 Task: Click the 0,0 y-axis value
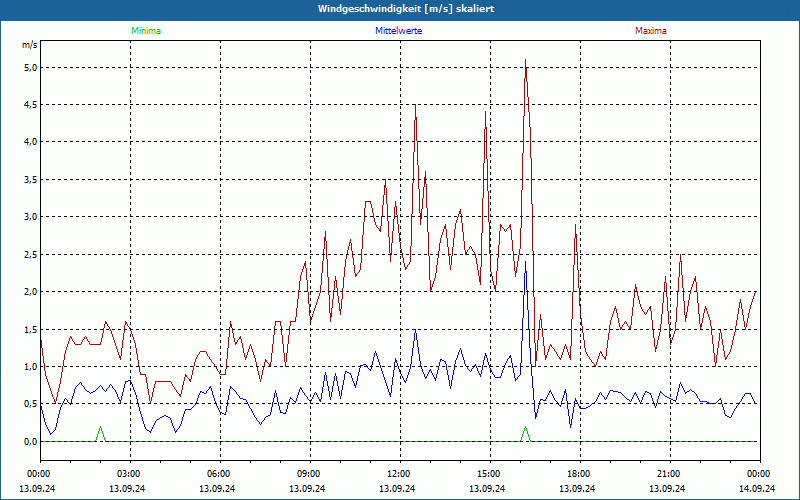31,441
